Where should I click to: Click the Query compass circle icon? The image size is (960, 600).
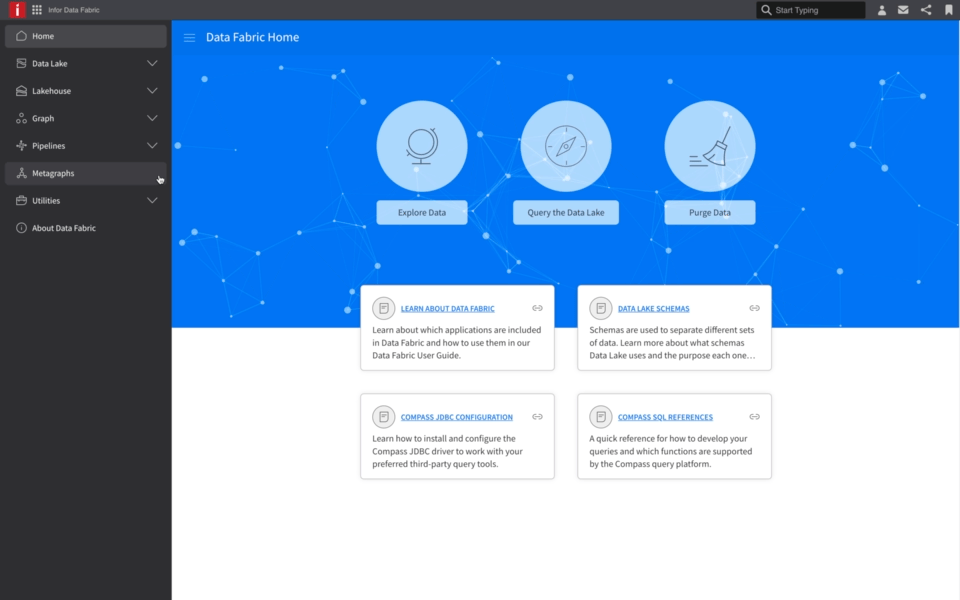[566, 146]
